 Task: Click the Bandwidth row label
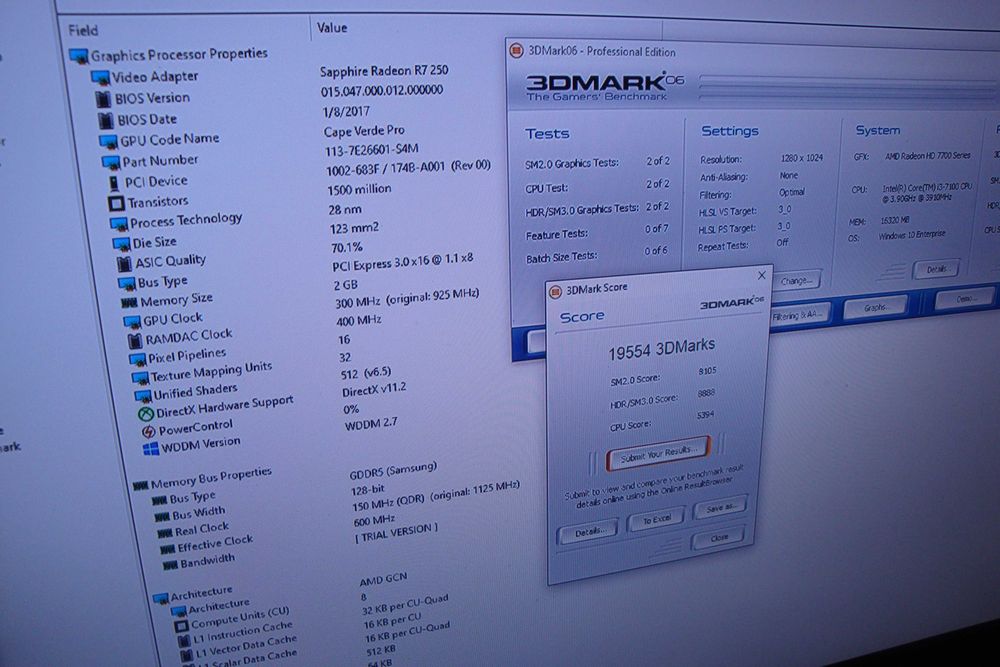(x=207, y=562)
